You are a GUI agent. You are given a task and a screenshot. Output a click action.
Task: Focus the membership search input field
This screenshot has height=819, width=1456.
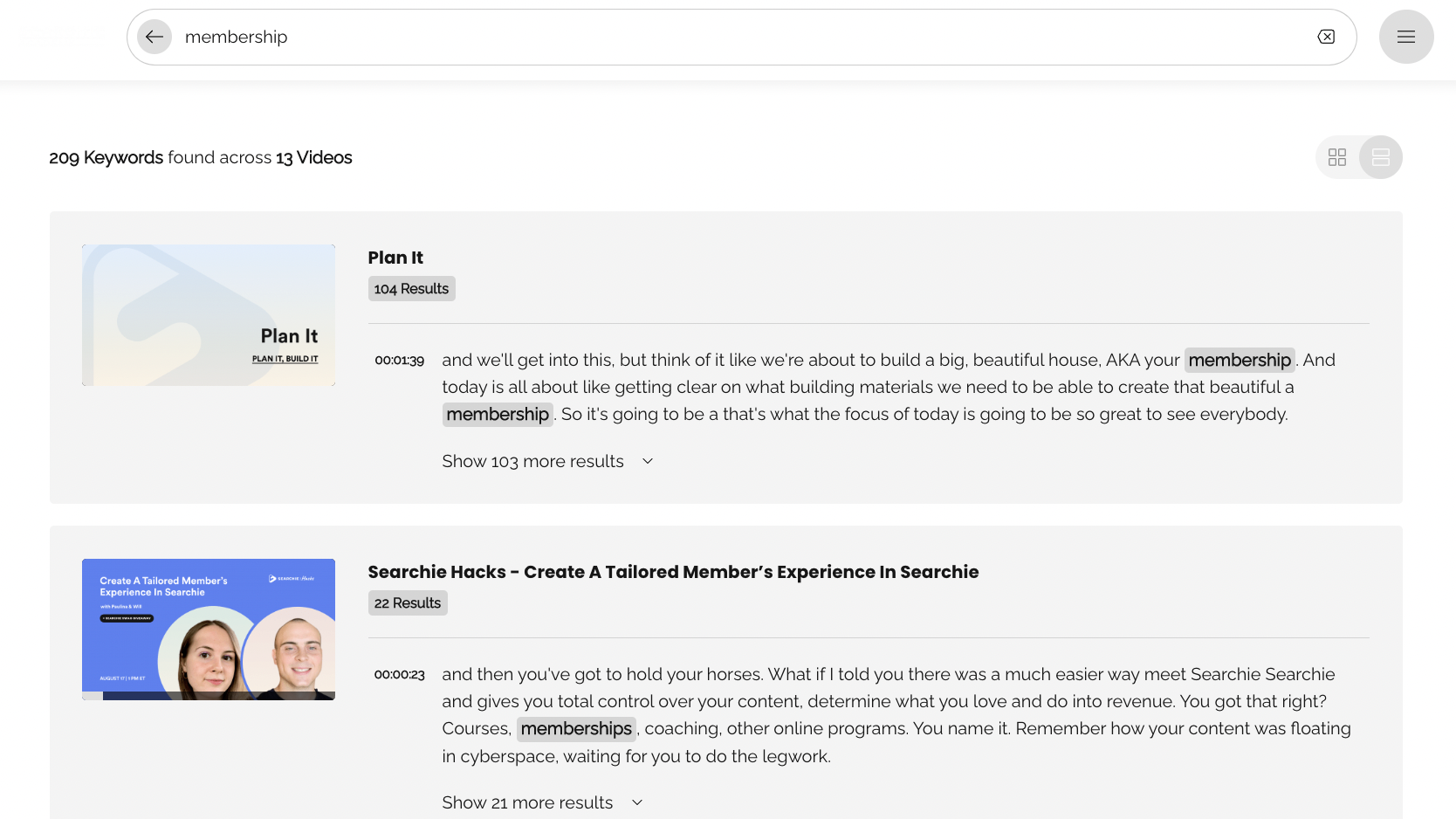point(742,37)
